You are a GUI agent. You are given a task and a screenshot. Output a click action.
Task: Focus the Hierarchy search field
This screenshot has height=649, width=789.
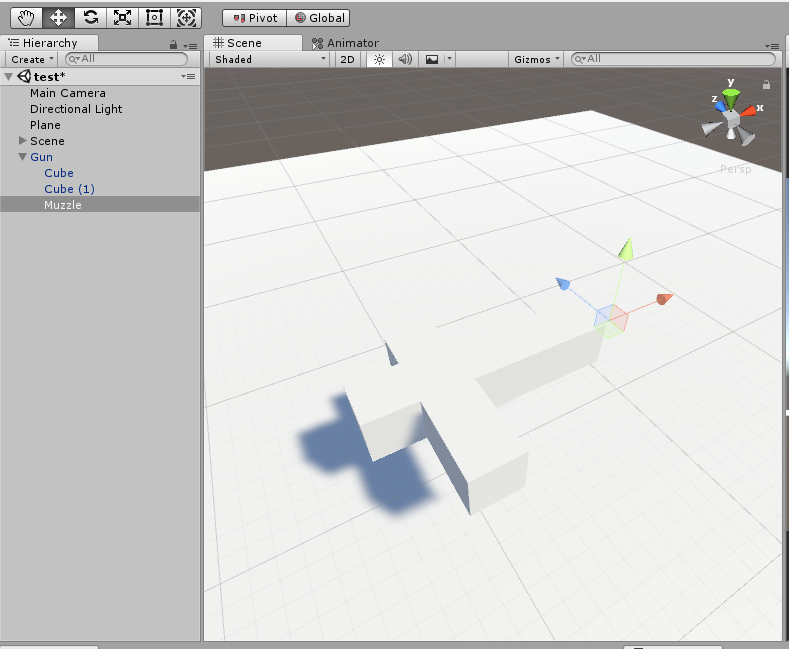[126, 59]
